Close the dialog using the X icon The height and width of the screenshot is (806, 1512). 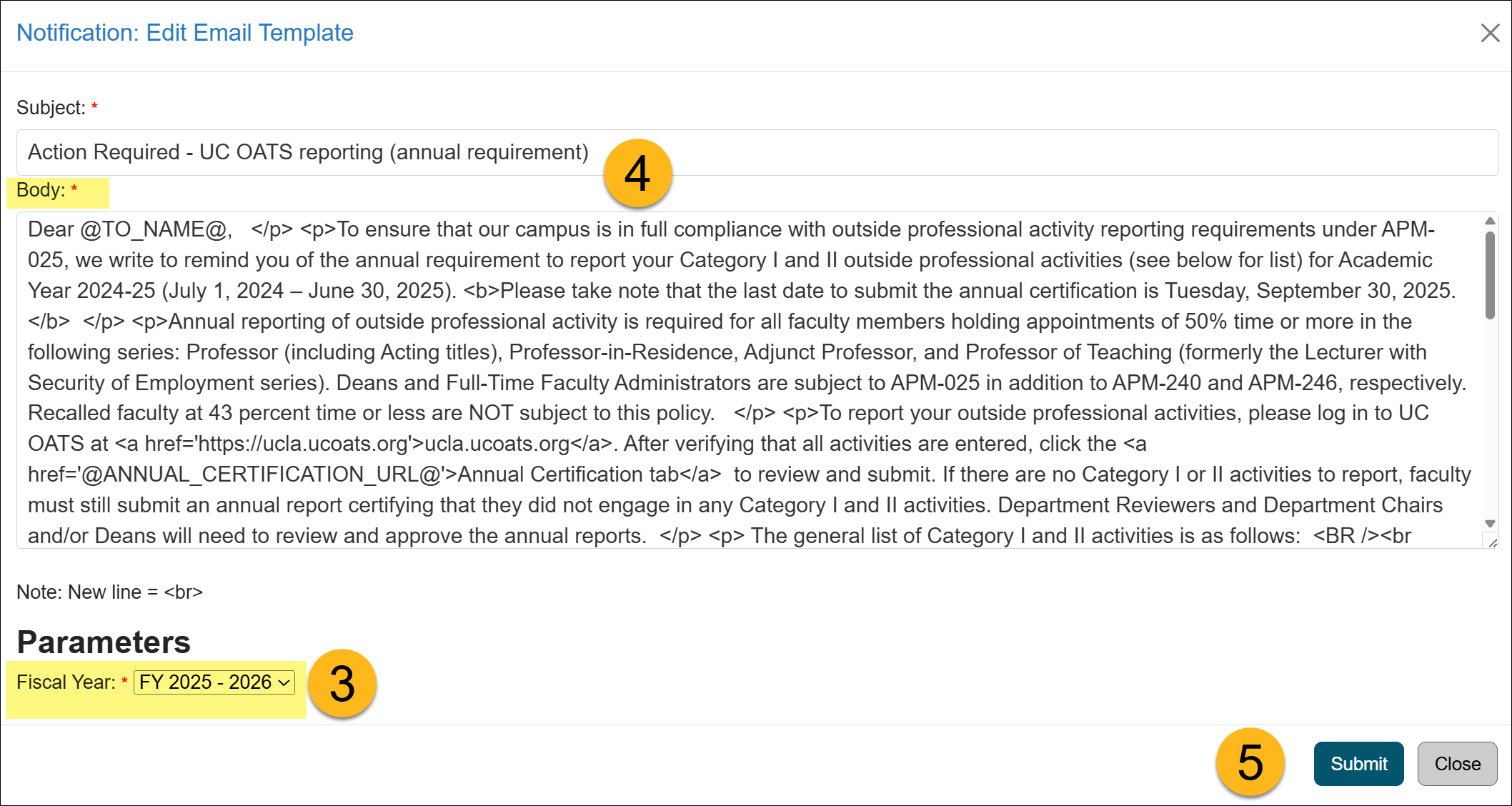(x=1490, y=32)
